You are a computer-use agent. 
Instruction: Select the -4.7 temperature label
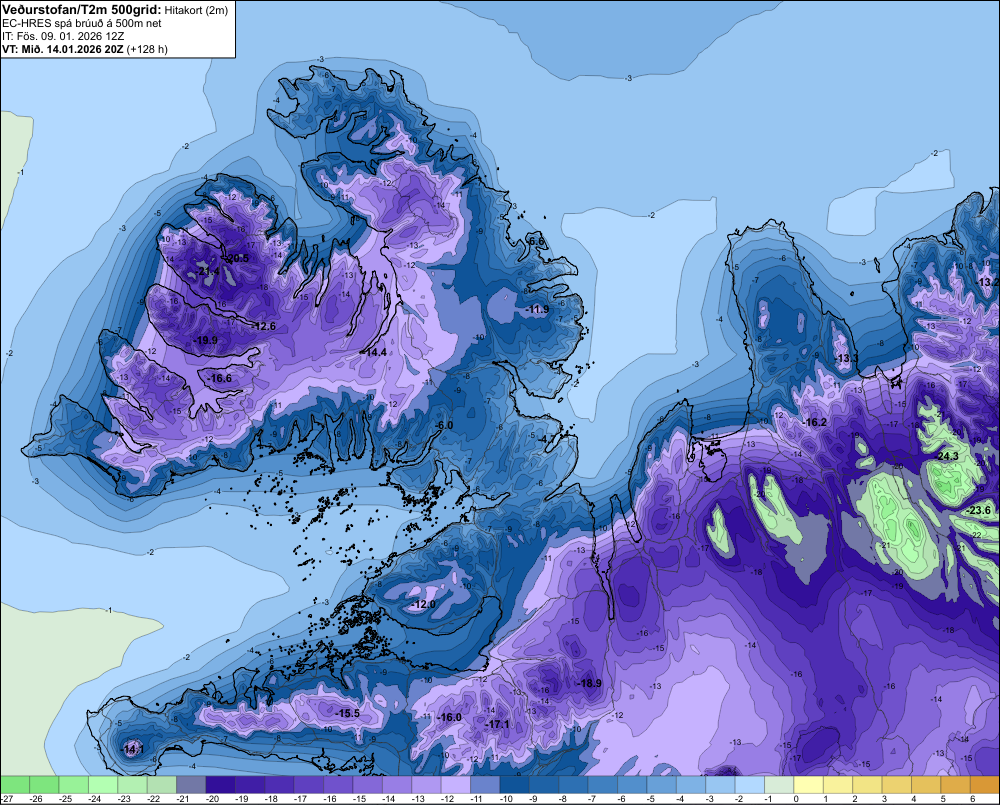point(547,439)
